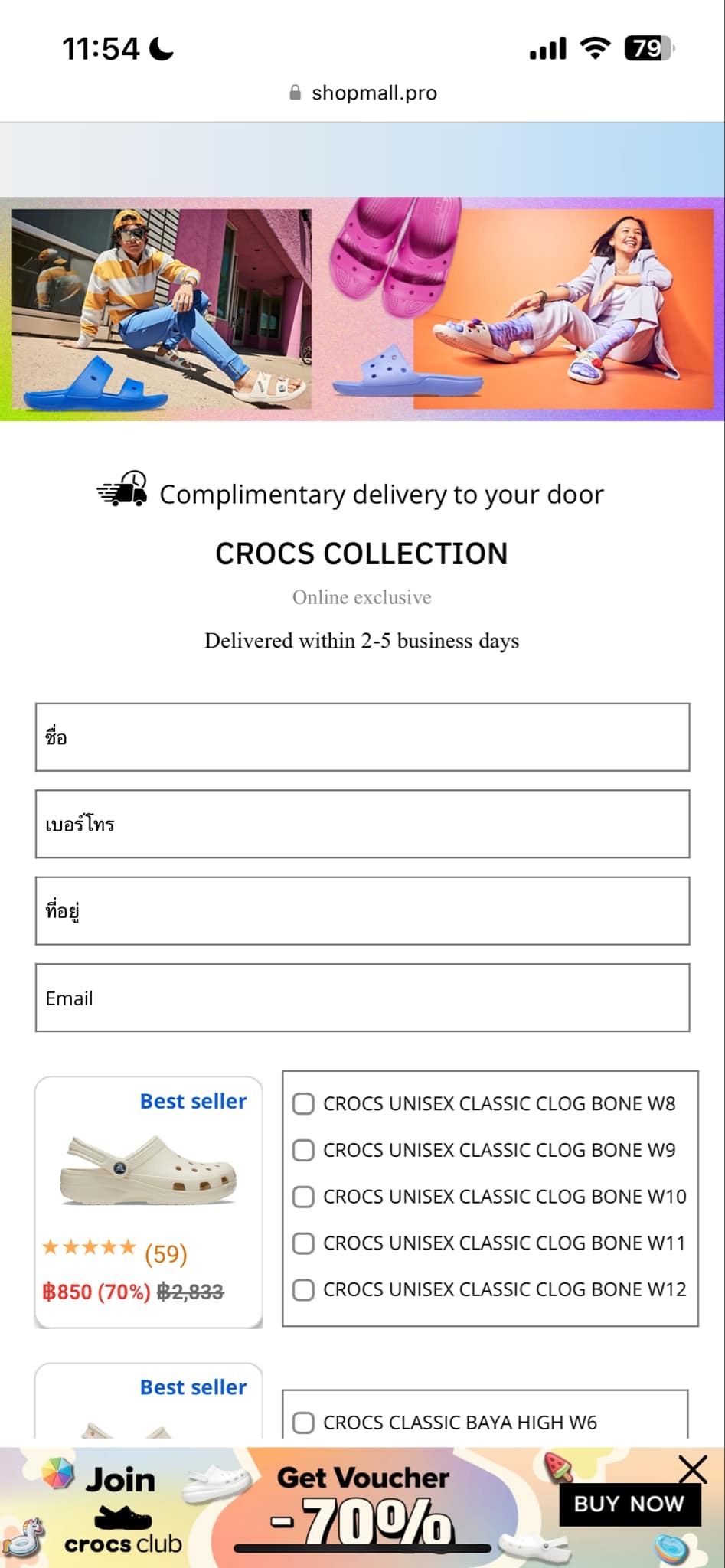Close the voucher banner with X
725x1568 pixels.
click(x=692, y=1469)
